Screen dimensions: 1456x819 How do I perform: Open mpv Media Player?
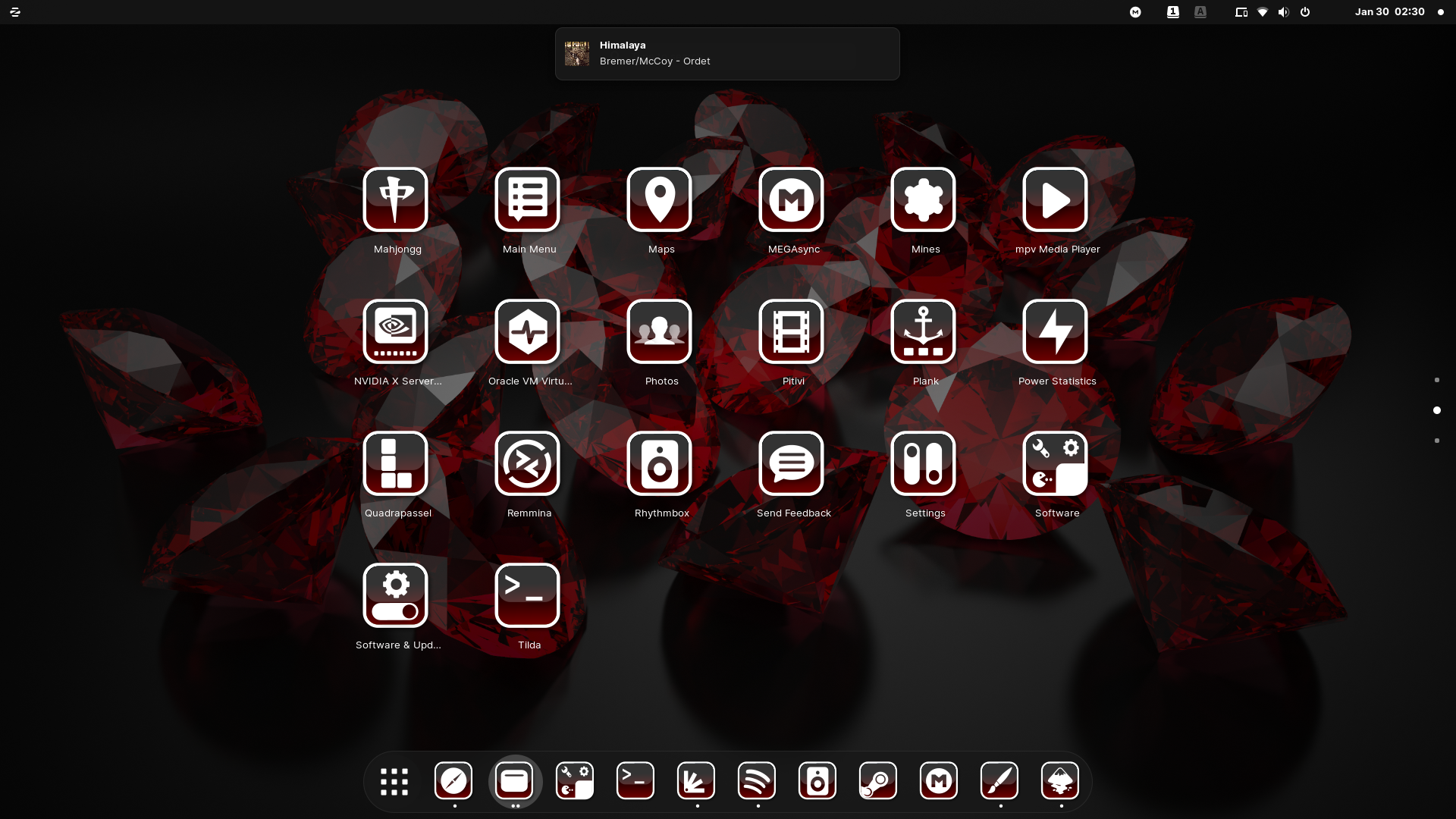click(1056, 199)
